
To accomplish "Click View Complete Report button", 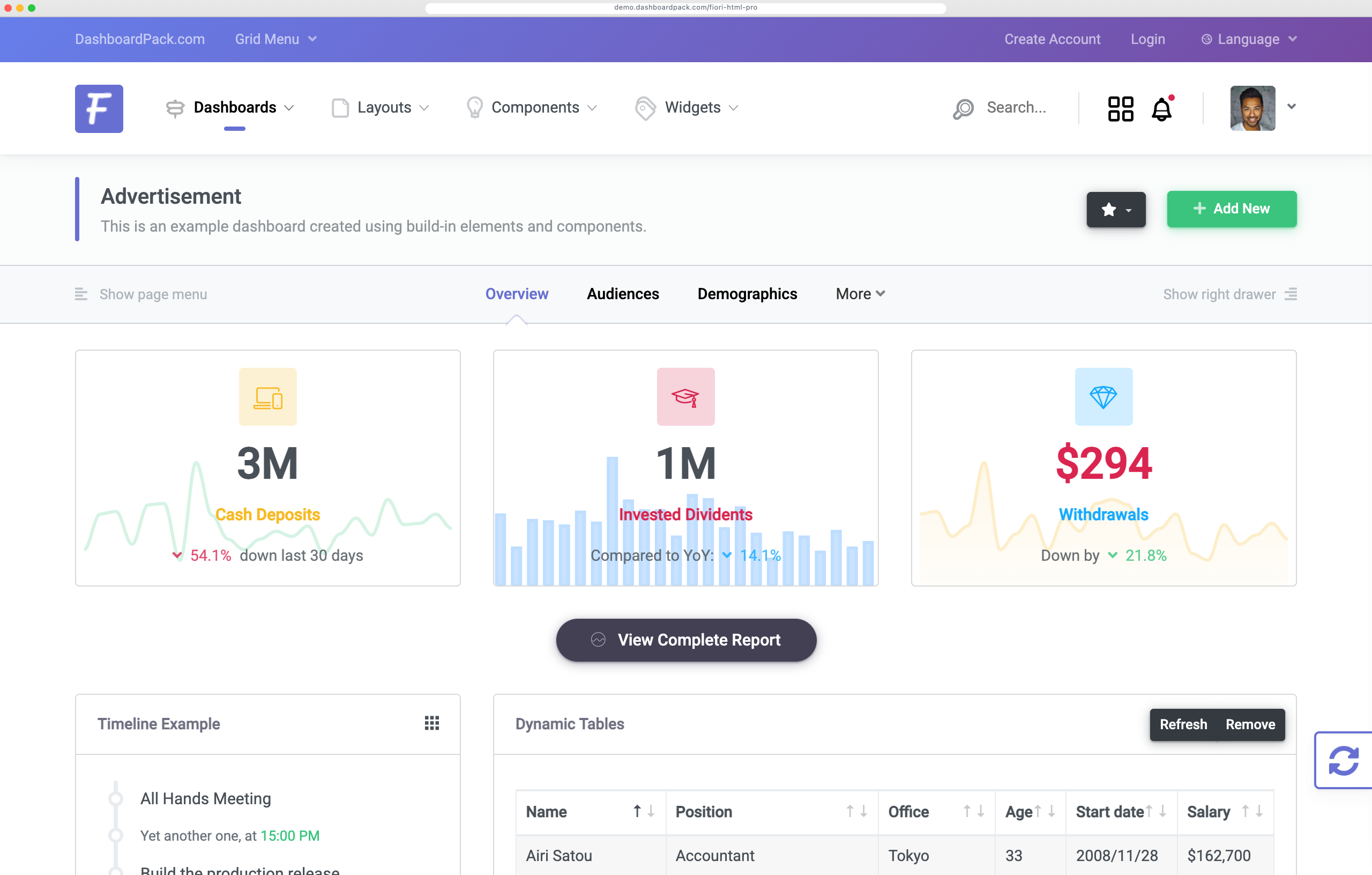I will (686, 640).
